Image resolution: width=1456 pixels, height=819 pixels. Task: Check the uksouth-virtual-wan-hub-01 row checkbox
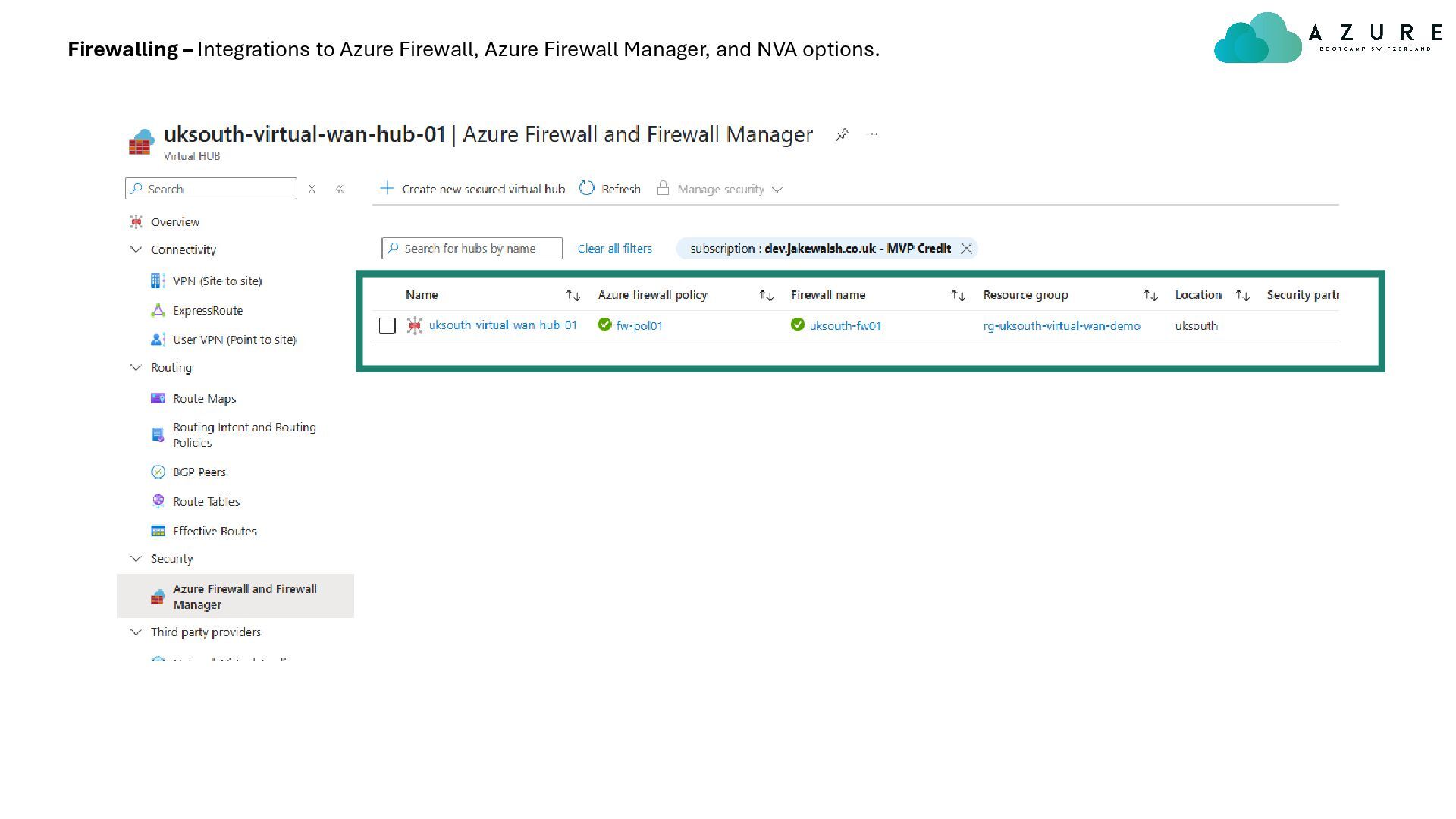(388, 325)
